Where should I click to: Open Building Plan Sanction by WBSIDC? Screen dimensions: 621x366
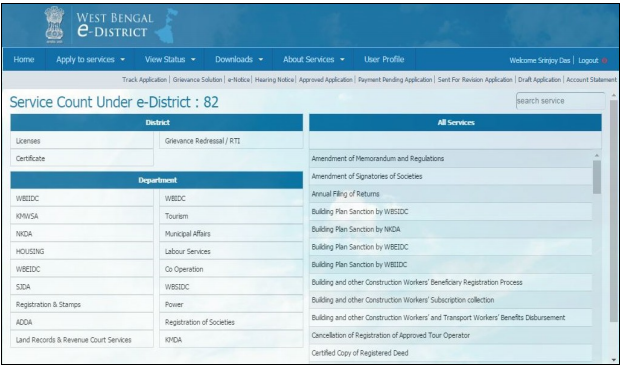click(451, 212)
